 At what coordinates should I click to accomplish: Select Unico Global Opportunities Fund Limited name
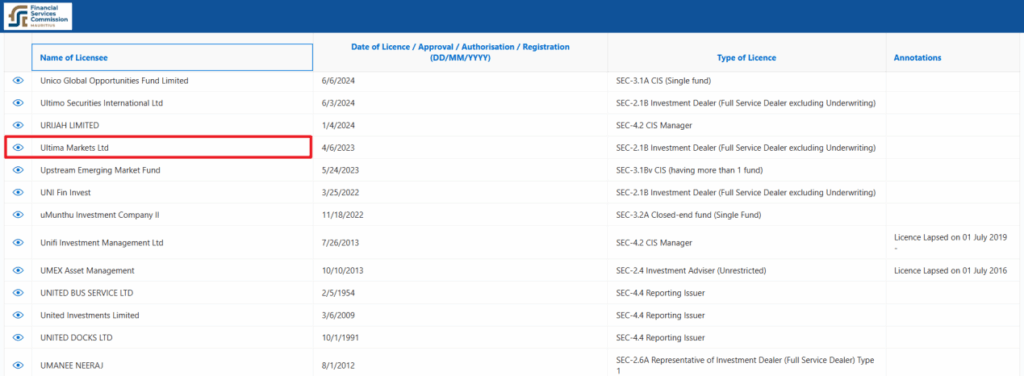click(114, 81)
